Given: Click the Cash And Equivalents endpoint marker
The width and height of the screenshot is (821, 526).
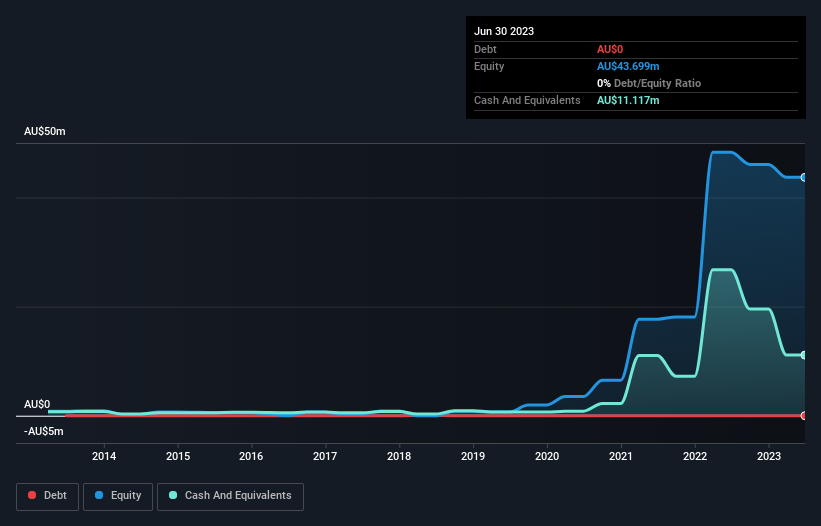Looking at the screenshot, I should (804, 355).
